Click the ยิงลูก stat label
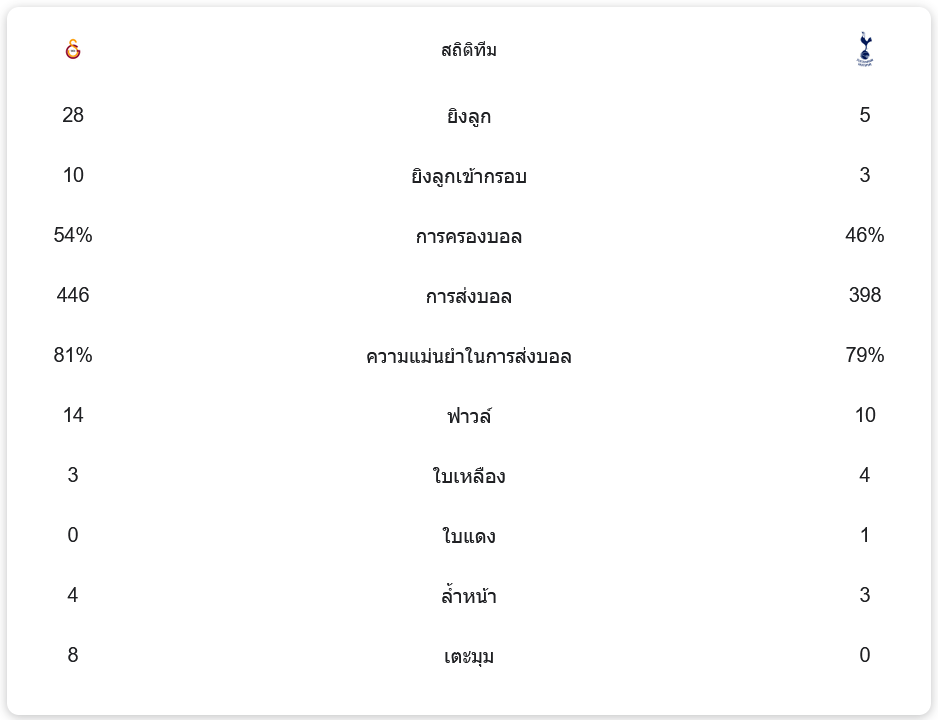This screenshot has height=720, width=938. [469, 116]
